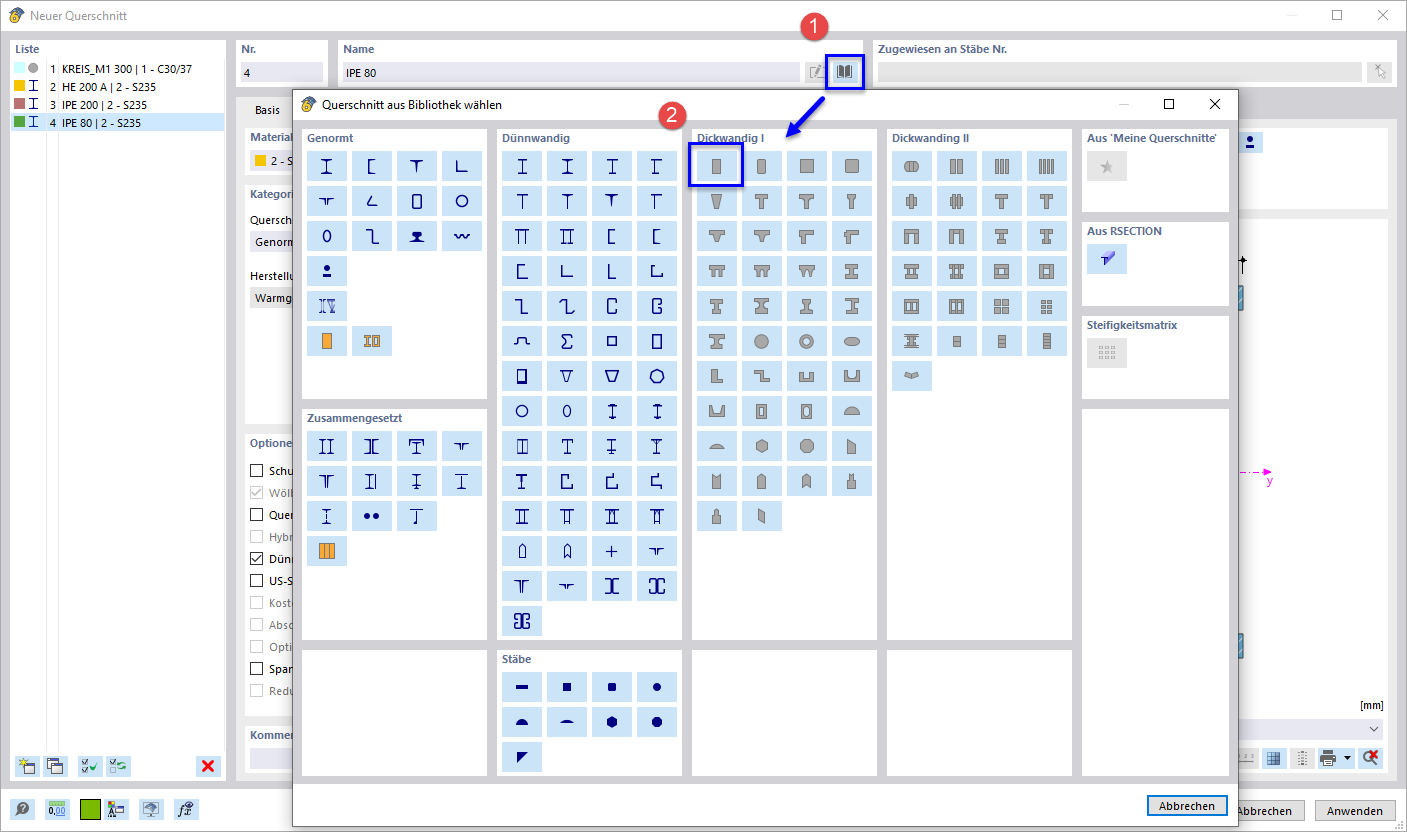The image size is (1407, 832).
Task: Click the Name field containing IPE 80
Action: [571, 72]
